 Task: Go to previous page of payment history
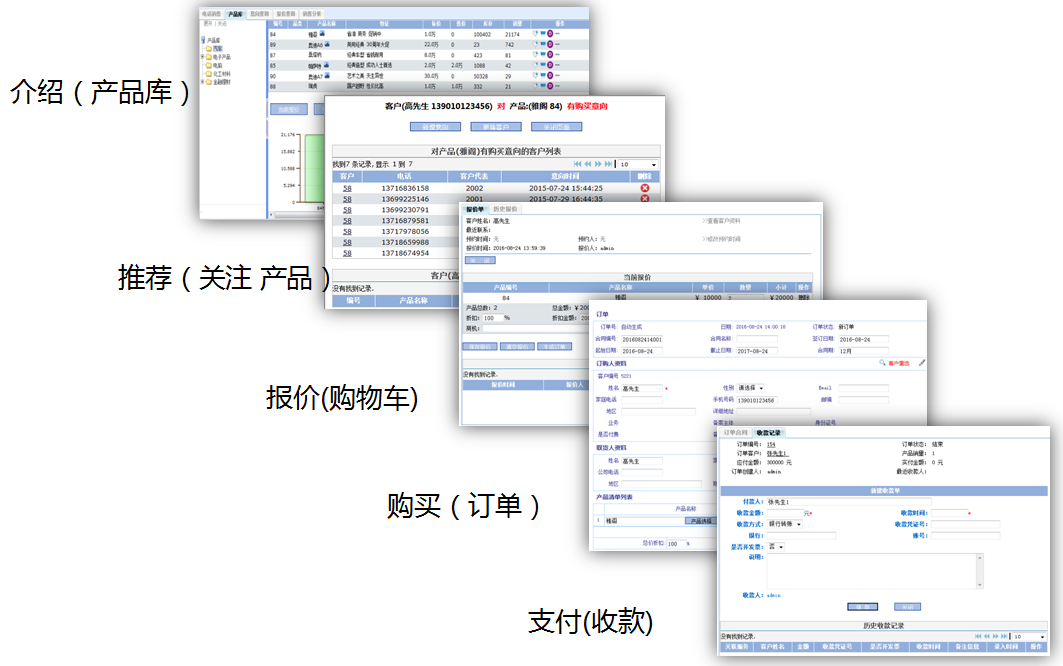coord(986,636)
